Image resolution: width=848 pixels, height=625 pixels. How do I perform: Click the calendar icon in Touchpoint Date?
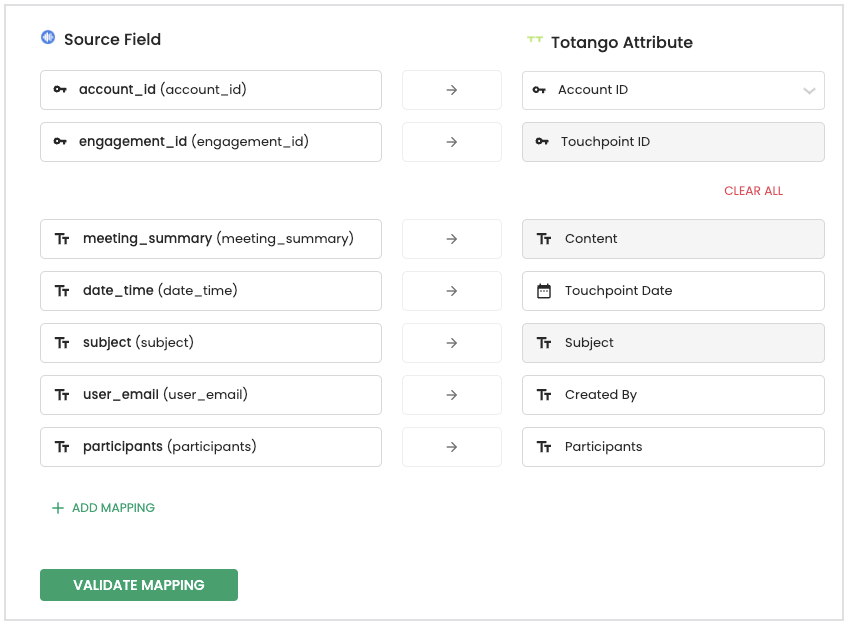pos(544,291)
